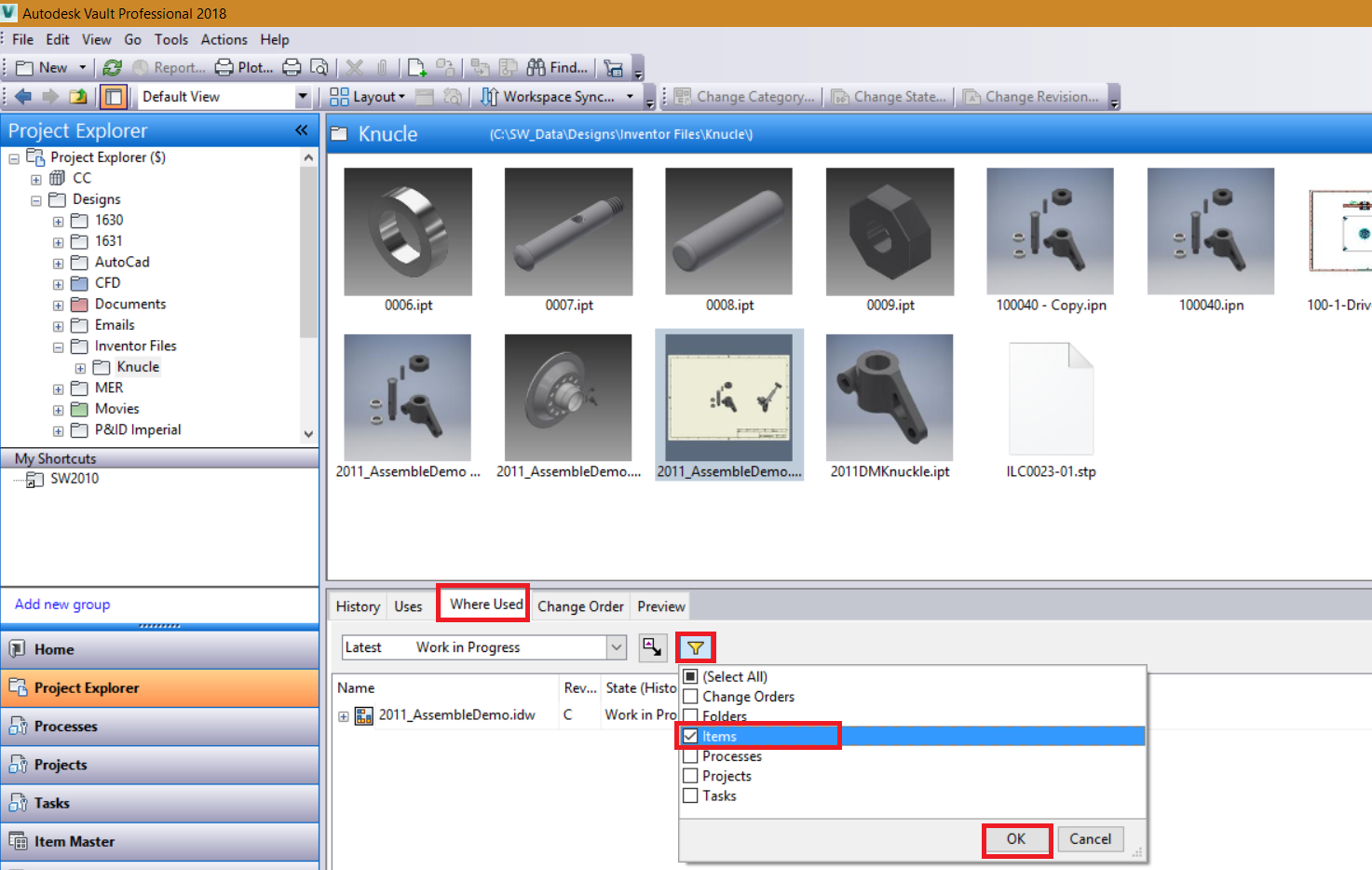
Task: Click the Workspace Sync icon
Action: click(489, 96)
